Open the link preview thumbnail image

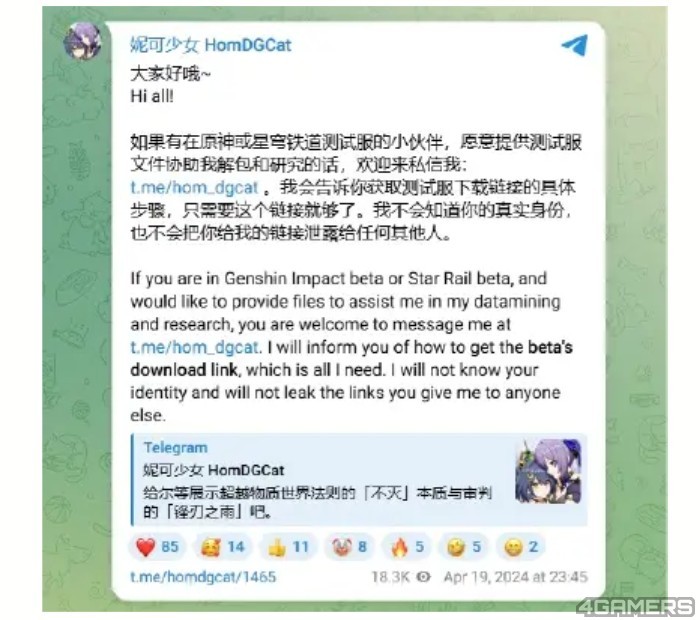point(548,471)
